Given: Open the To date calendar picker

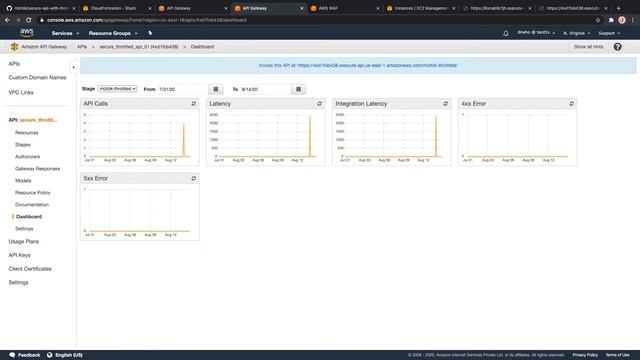Looking at the screenshot, I should point(298,89).
